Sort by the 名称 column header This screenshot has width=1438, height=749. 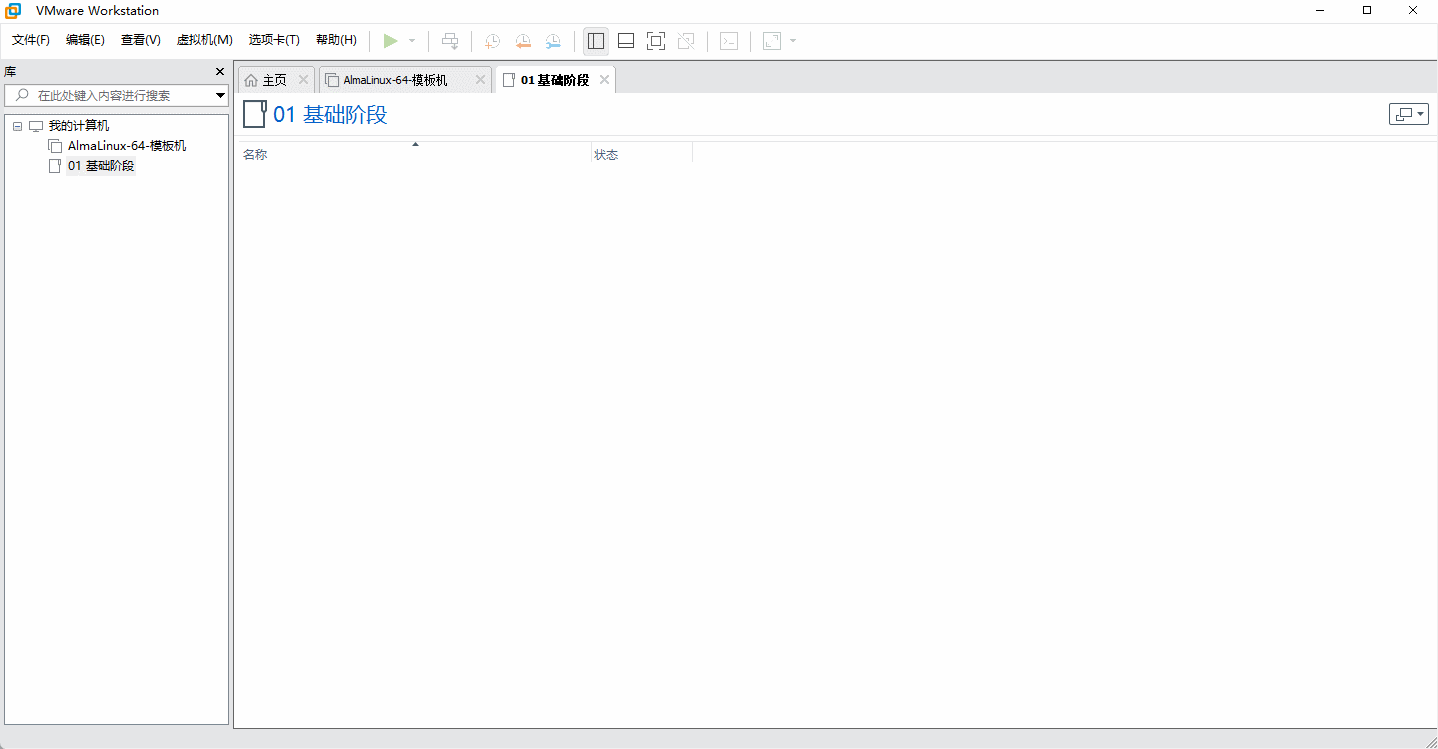[255, 155]
